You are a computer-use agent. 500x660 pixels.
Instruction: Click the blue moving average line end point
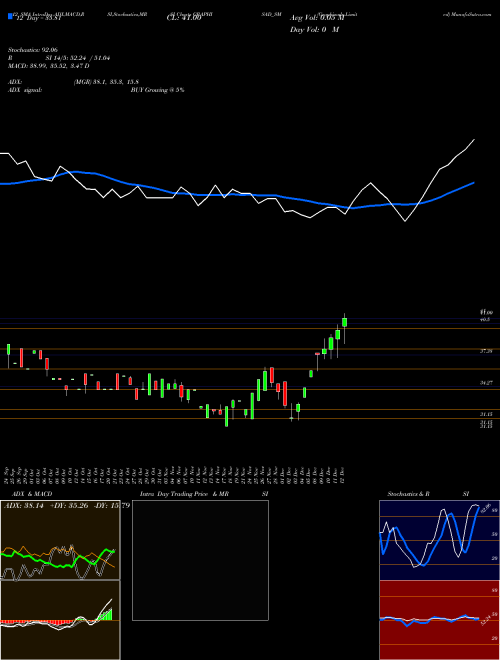pos(474,183)
